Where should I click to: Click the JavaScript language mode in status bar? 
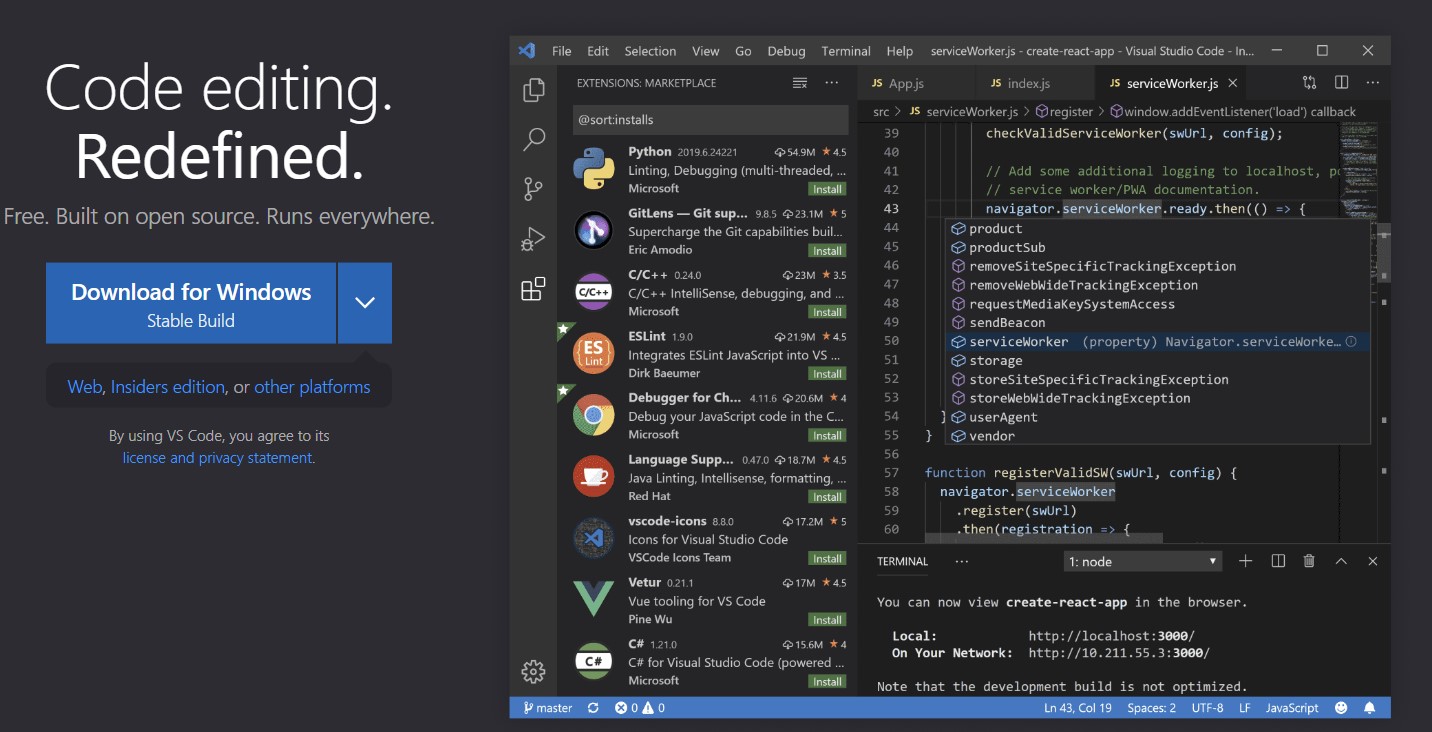point(1292,708)
